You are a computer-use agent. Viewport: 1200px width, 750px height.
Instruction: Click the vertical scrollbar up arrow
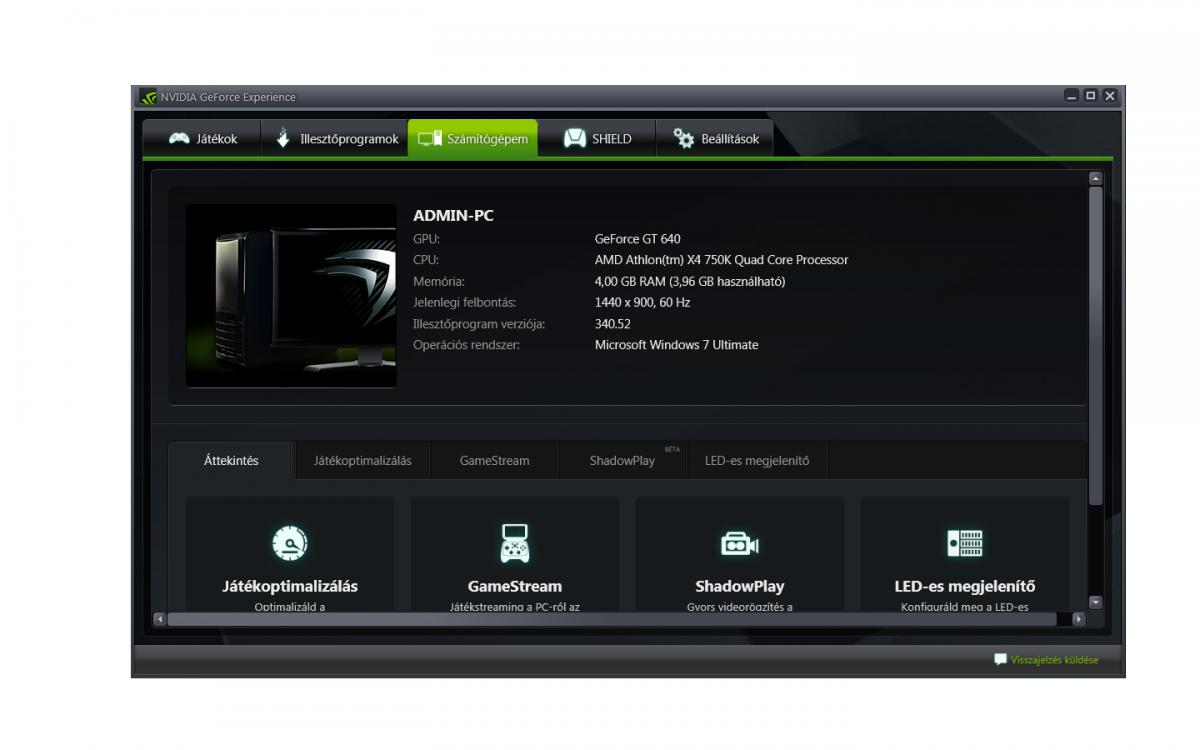[x=1095, y=178]
